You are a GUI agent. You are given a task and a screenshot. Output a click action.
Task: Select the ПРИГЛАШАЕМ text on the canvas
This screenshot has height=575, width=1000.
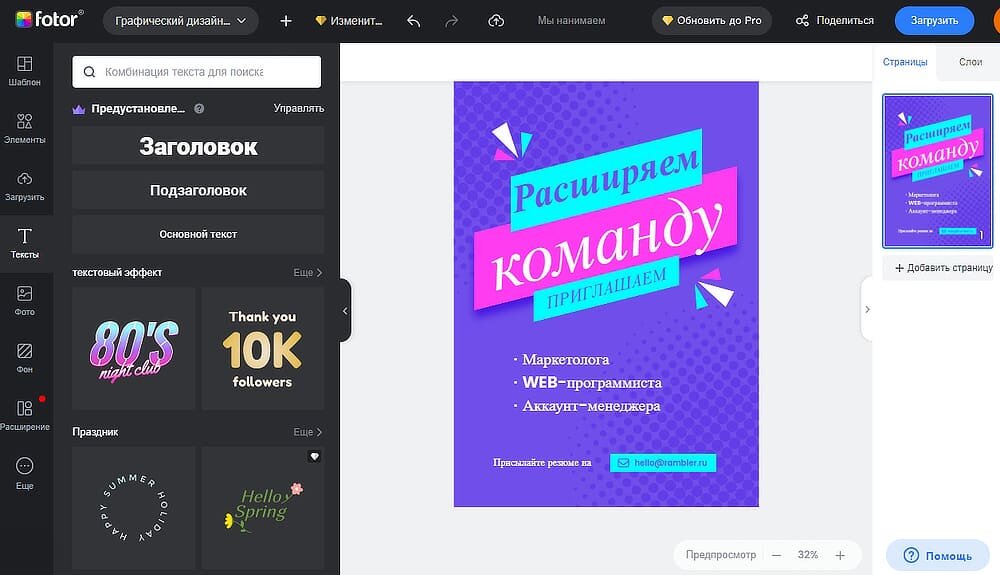(607, 288)
